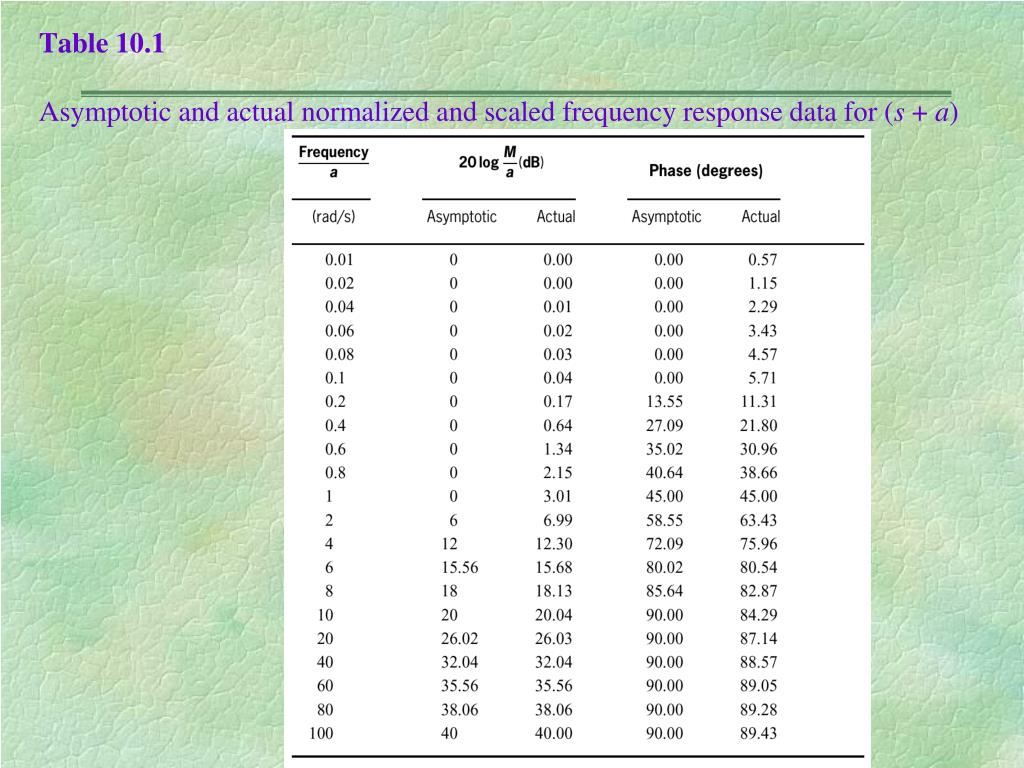Click frequency value "0.1"

tap(335, 377)
